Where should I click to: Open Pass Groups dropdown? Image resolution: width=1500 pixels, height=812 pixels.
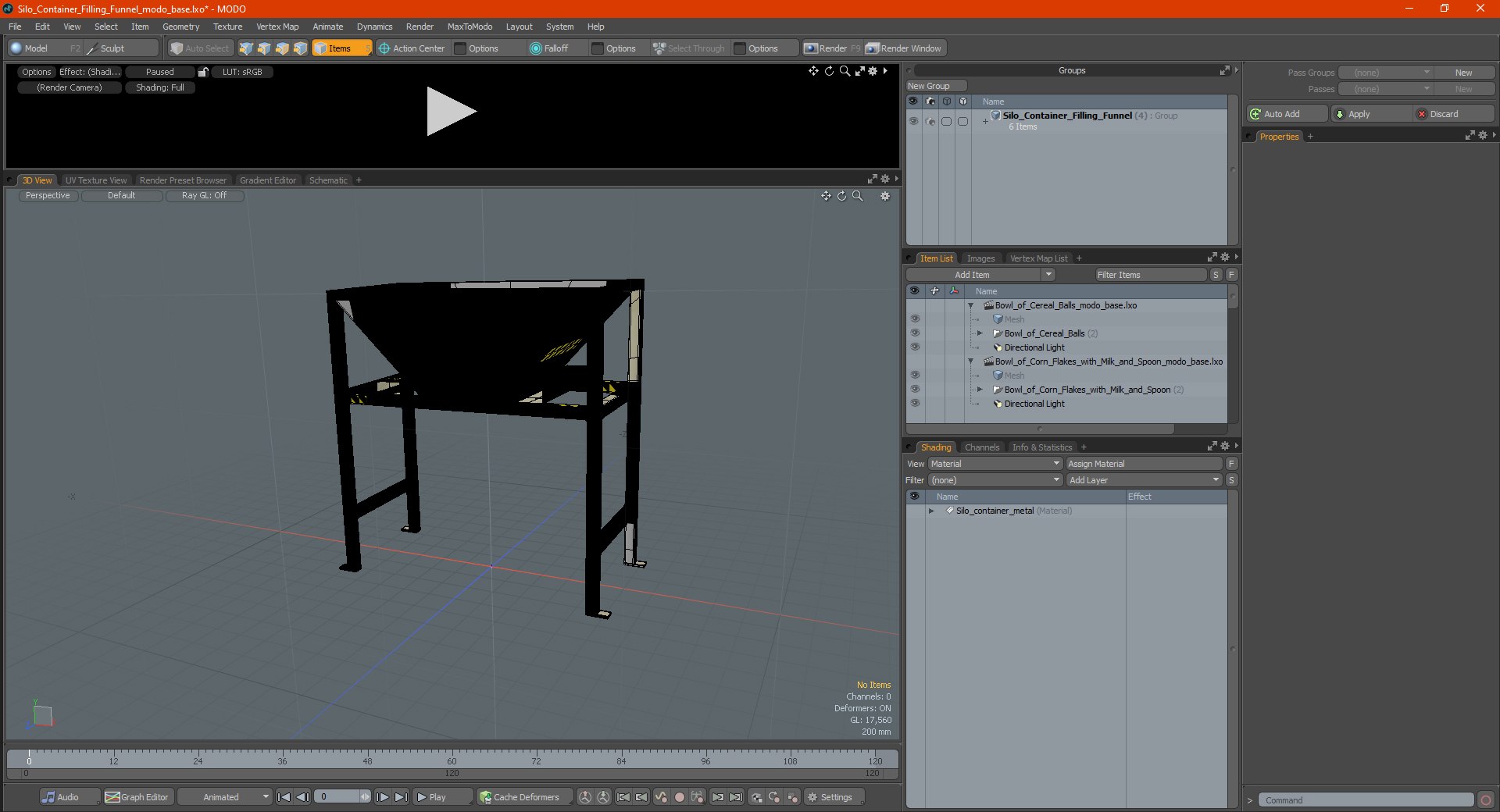click(1385, 73)
